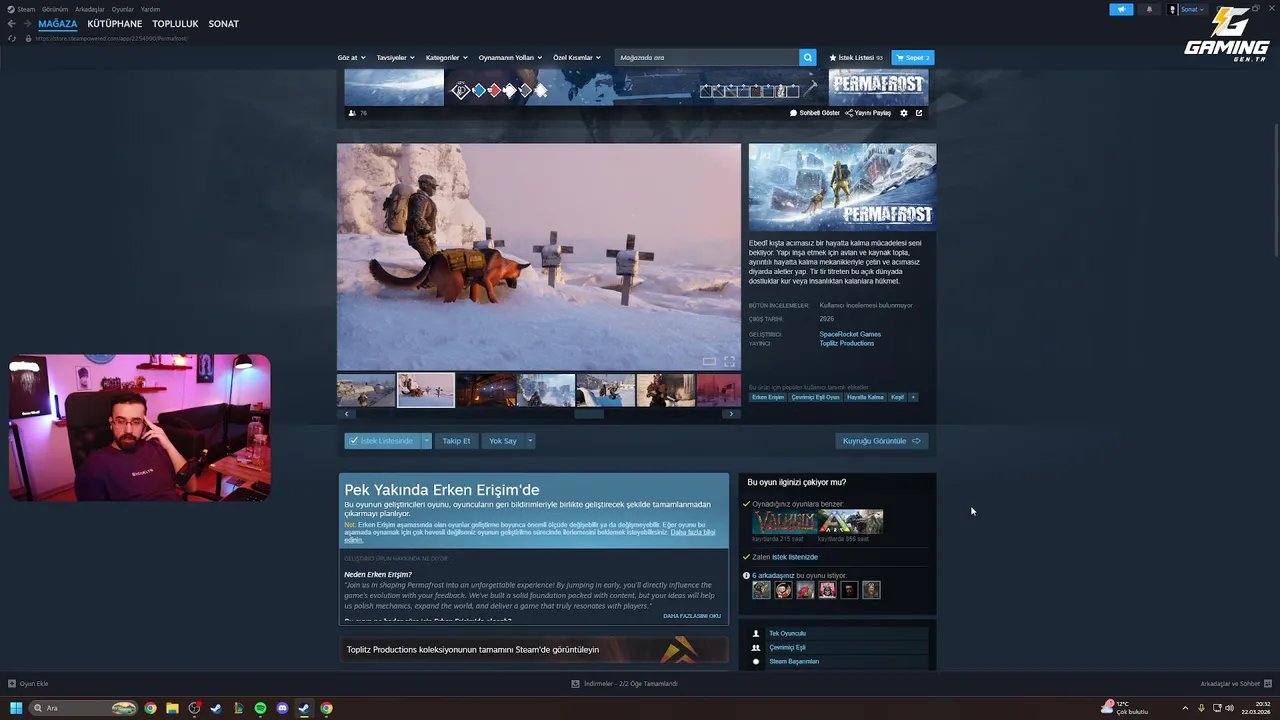
Task: Click Yayını Paylaş share option
Action: coord(868,113)
